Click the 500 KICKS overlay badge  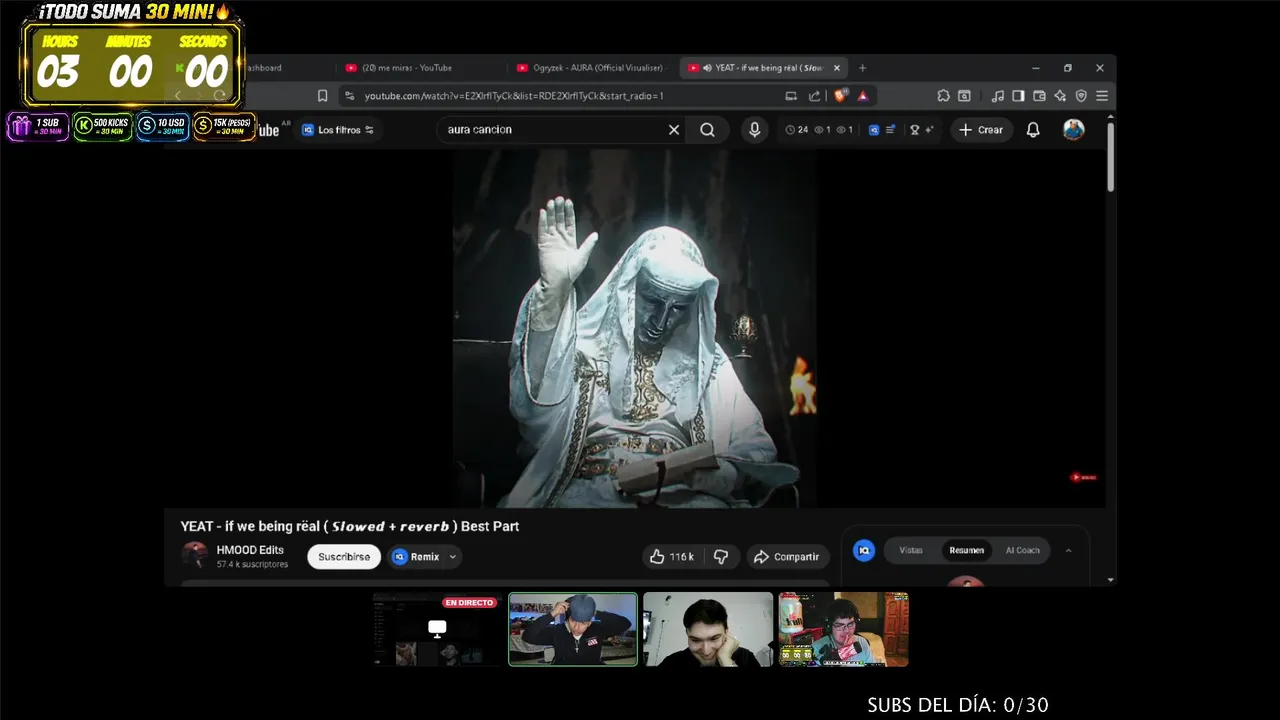(102, 126)
